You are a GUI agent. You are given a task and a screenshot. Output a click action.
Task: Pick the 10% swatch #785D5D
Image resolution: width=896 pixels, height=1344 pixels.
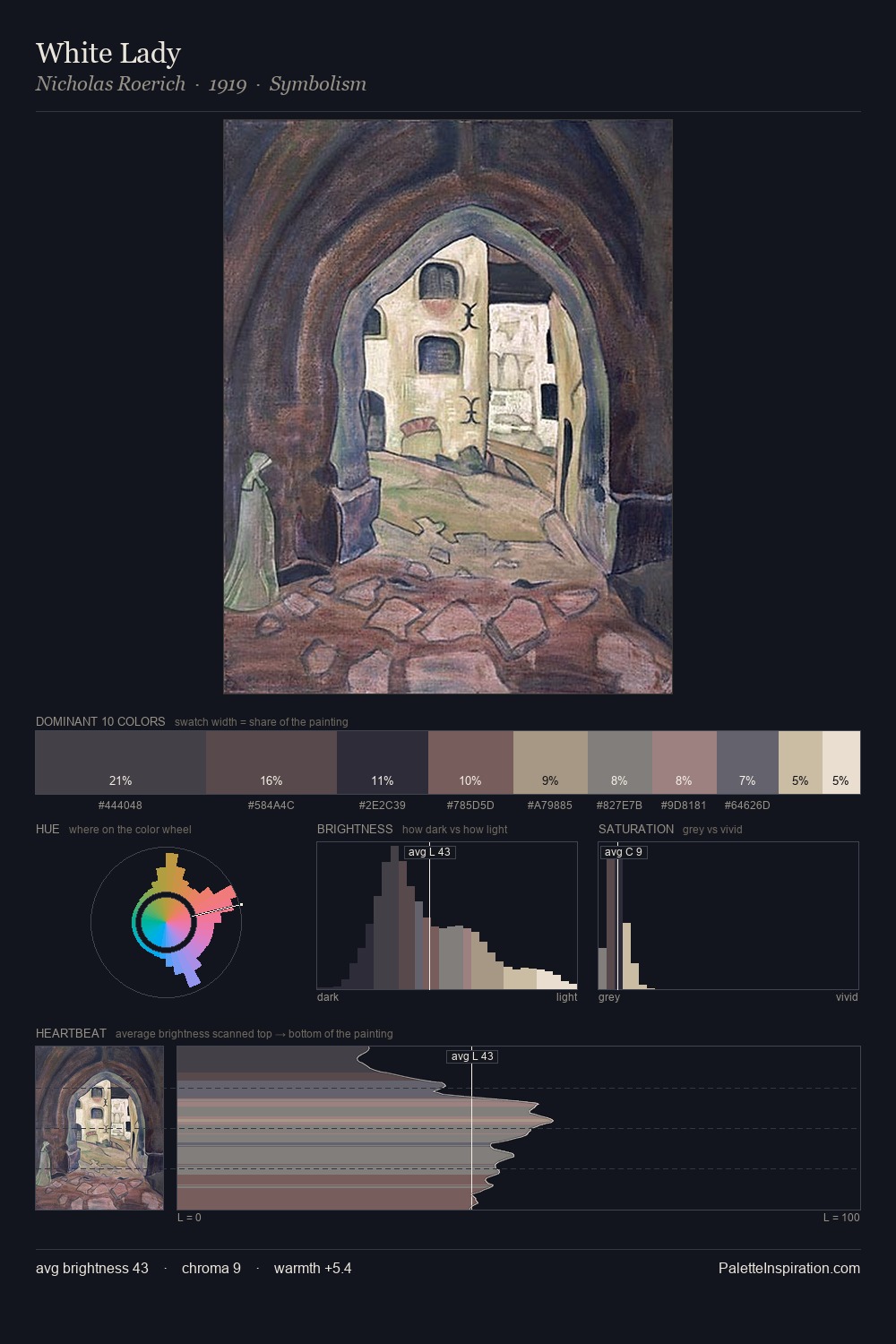(x=470, y=762)
